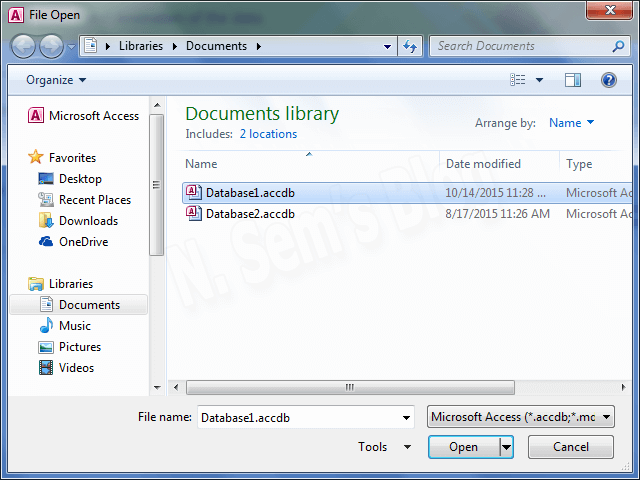Click navigation pane scroll up arrow

tap(157, 105)
